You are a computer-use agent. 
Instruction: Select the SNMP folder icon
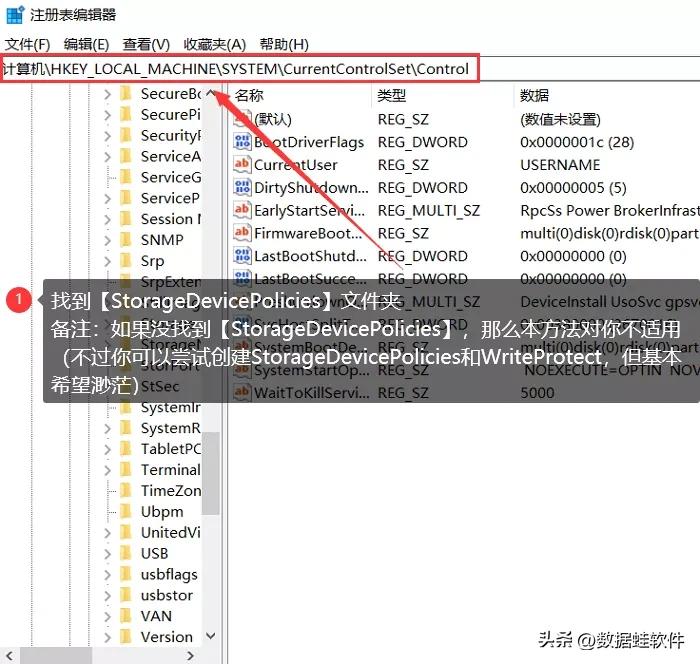pos(126,240)
